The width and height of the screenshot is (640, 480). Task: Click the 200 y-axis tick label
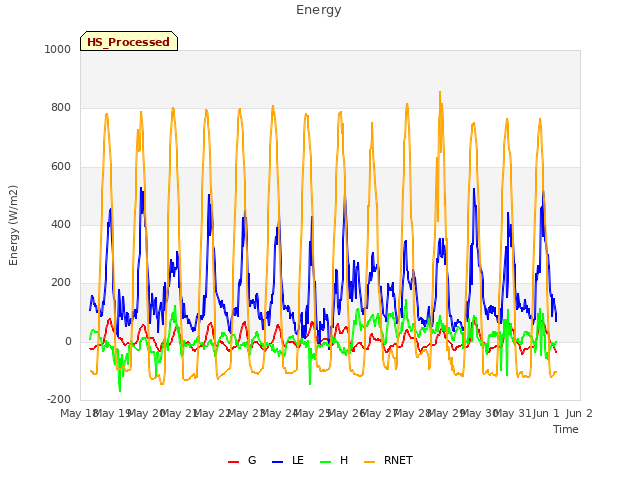pyautogui.click(x=61, y=282)
